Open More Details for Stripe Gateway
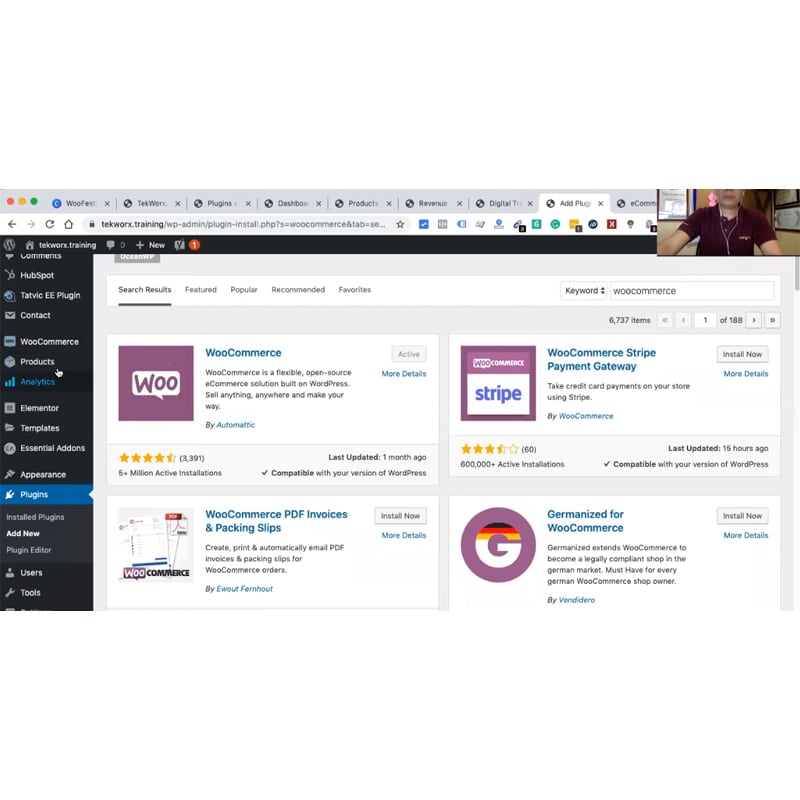The image size is (800, 800). 746,374
